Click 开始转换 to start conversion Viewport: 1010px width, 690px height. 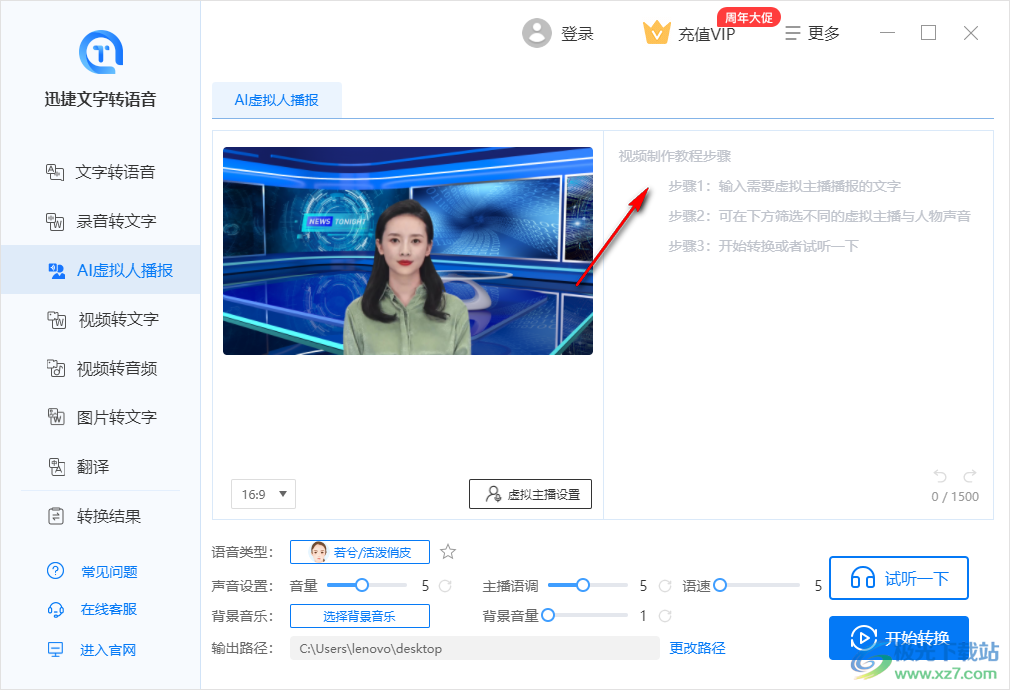[x=899, y=638]
